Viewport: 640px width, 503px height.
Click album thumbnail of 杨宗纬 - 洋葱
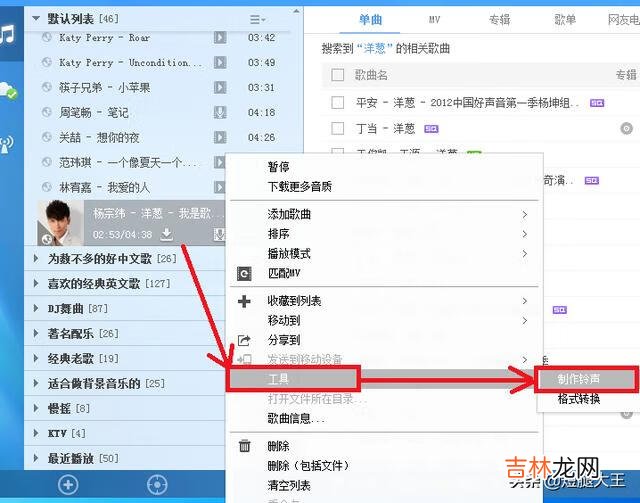coord(61,221)
